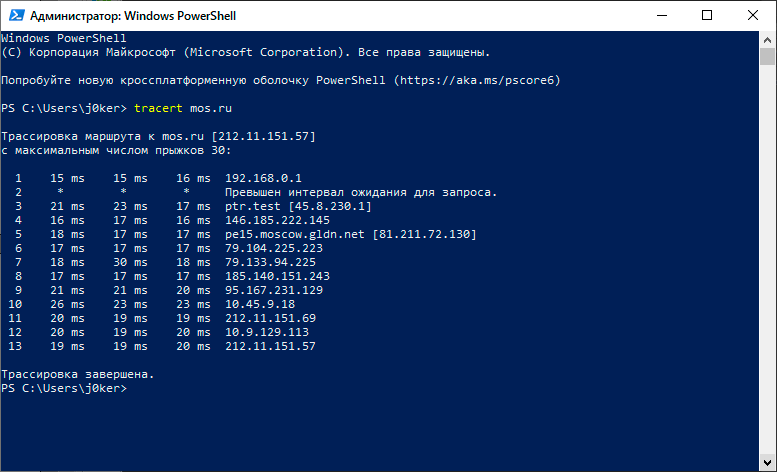
Task: Click the 'Трассировка завершена.' completion line
Action: tap(78, 374)
